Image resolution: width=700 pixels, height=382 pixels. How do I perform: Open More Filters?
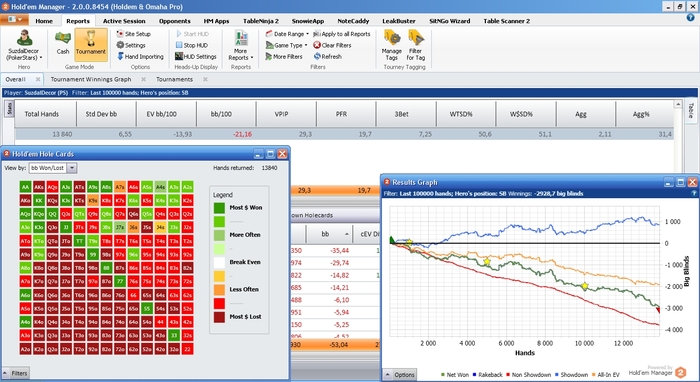pos(284,57)
